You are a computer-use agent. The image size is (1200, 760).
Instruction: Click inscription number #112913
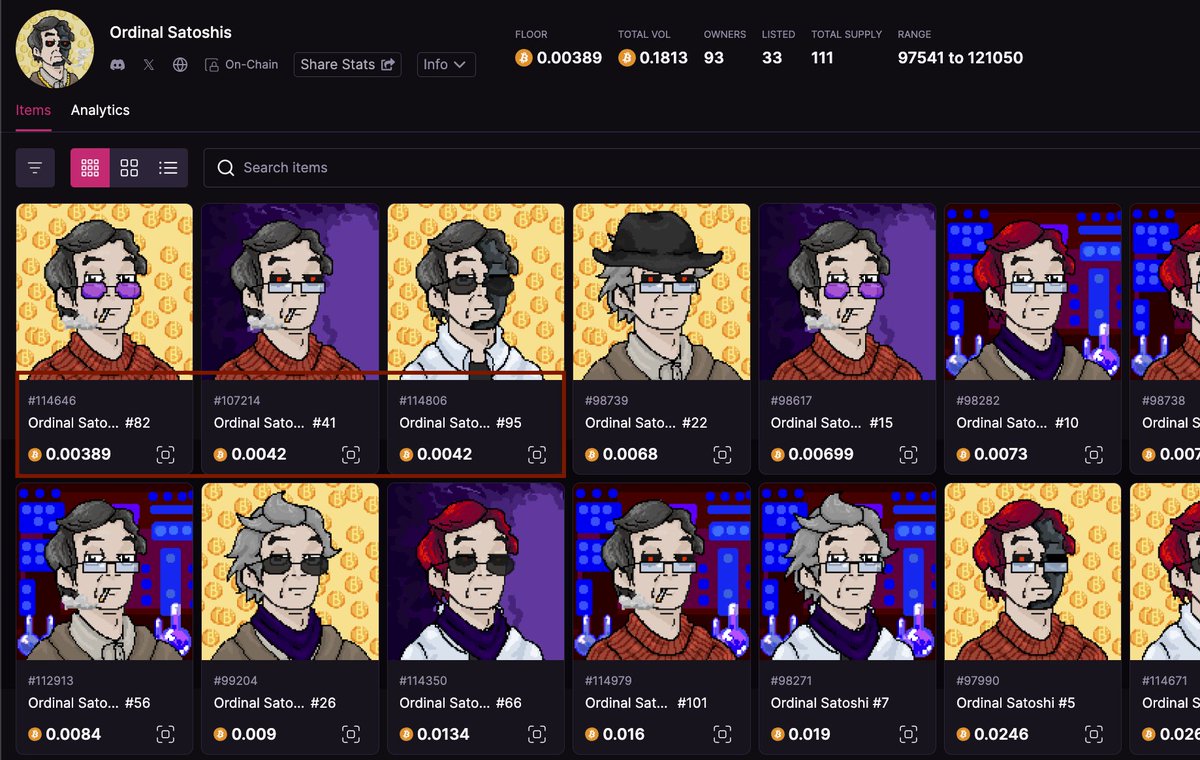coord(52,681)
